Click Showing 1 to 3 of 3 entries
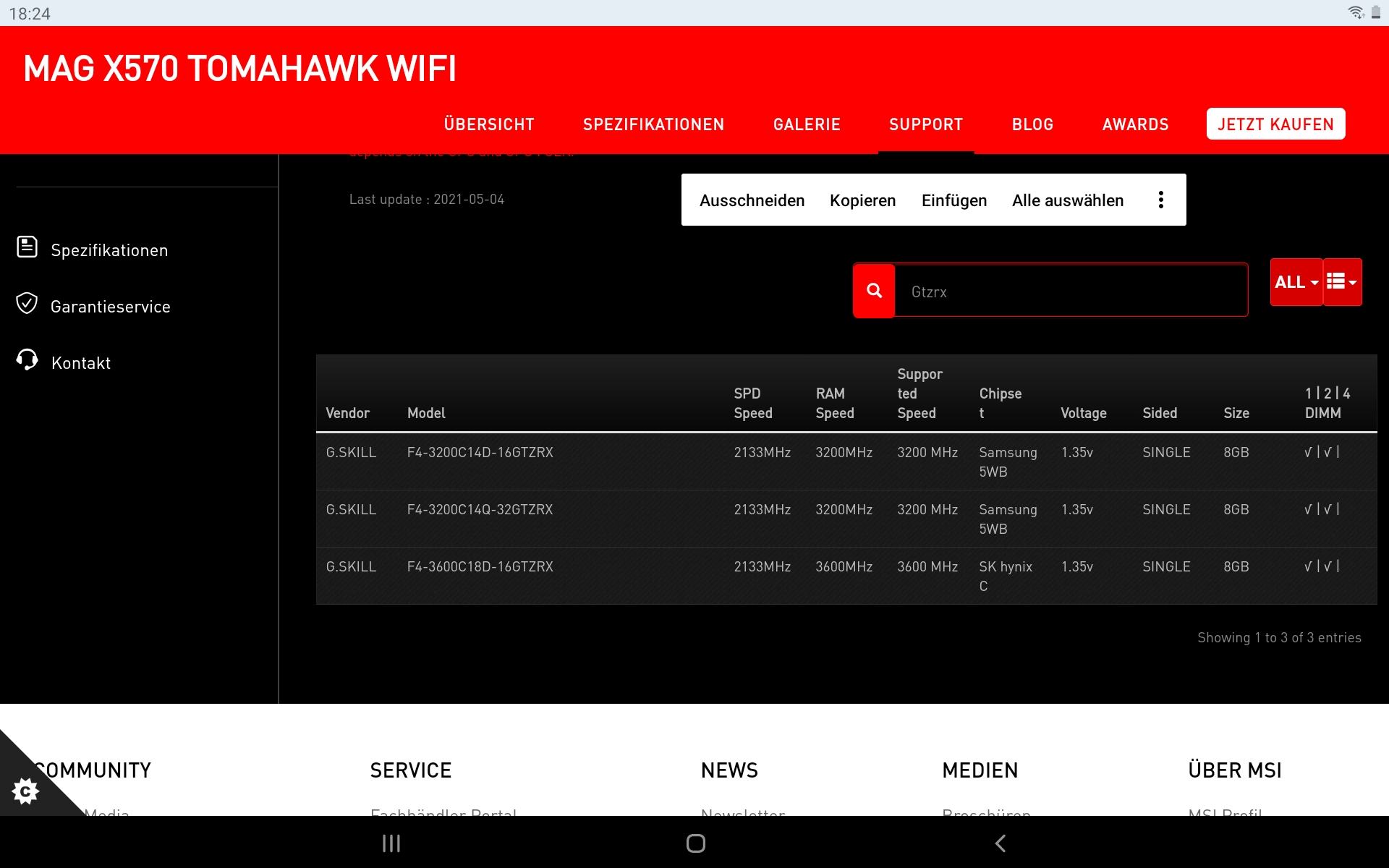The height and width of the screenshot is (868, 1389). pos(1279,637)
